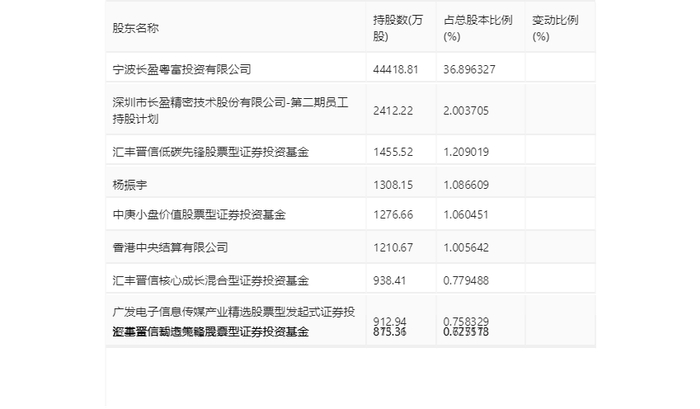
Task: Select the ratio 1.005642
Action: [466, 247]
